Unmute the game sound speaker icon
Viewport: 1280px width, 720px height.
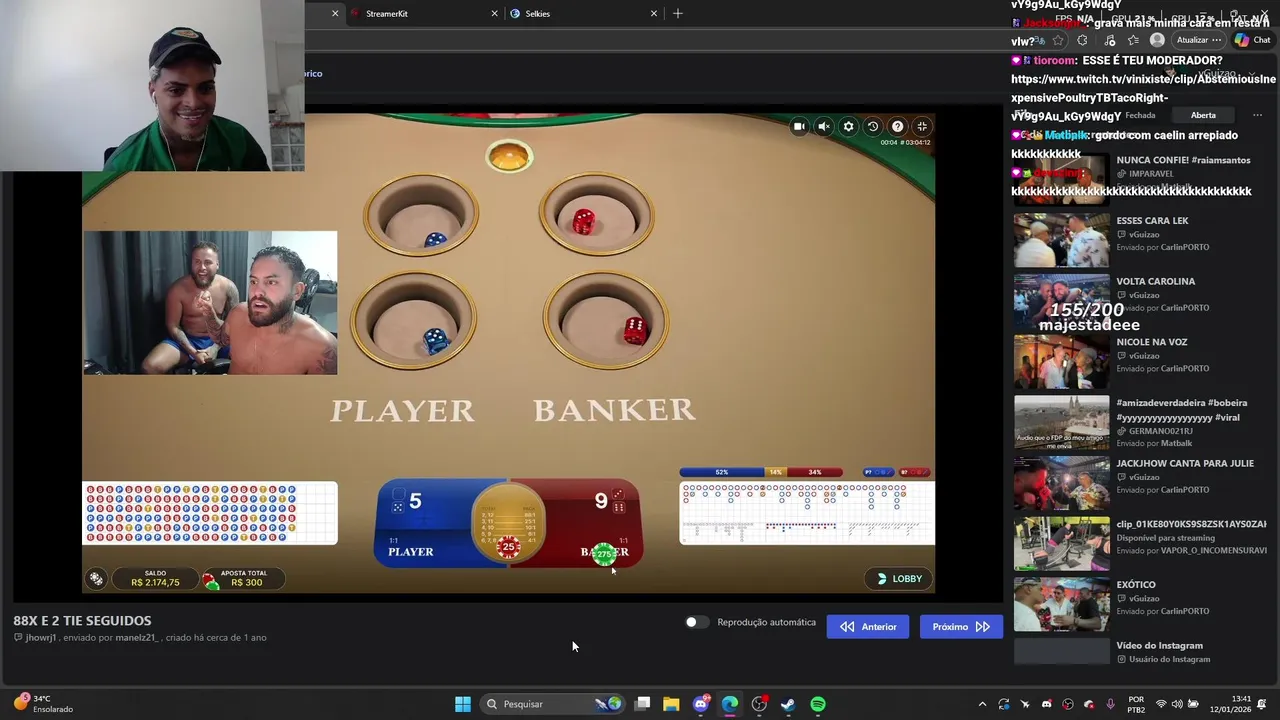[x=824, y=126]
